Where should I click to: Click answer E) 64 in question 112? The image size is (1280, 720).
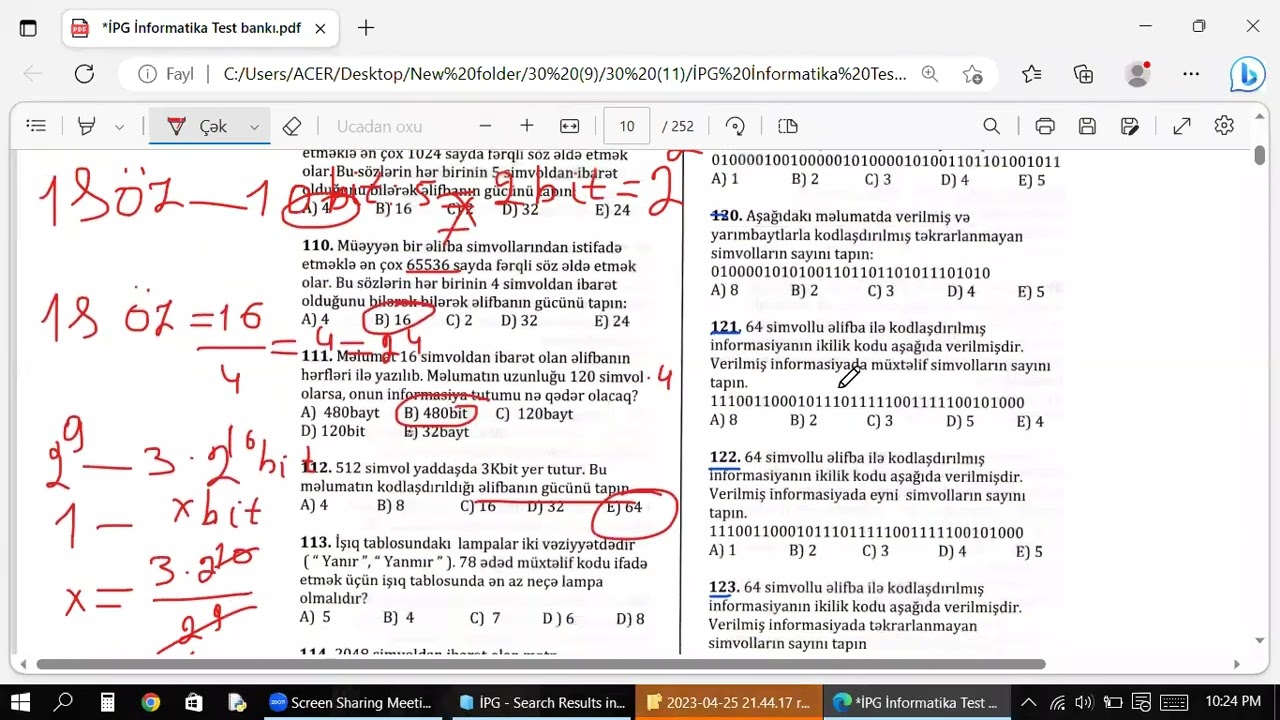click(623, 507)
